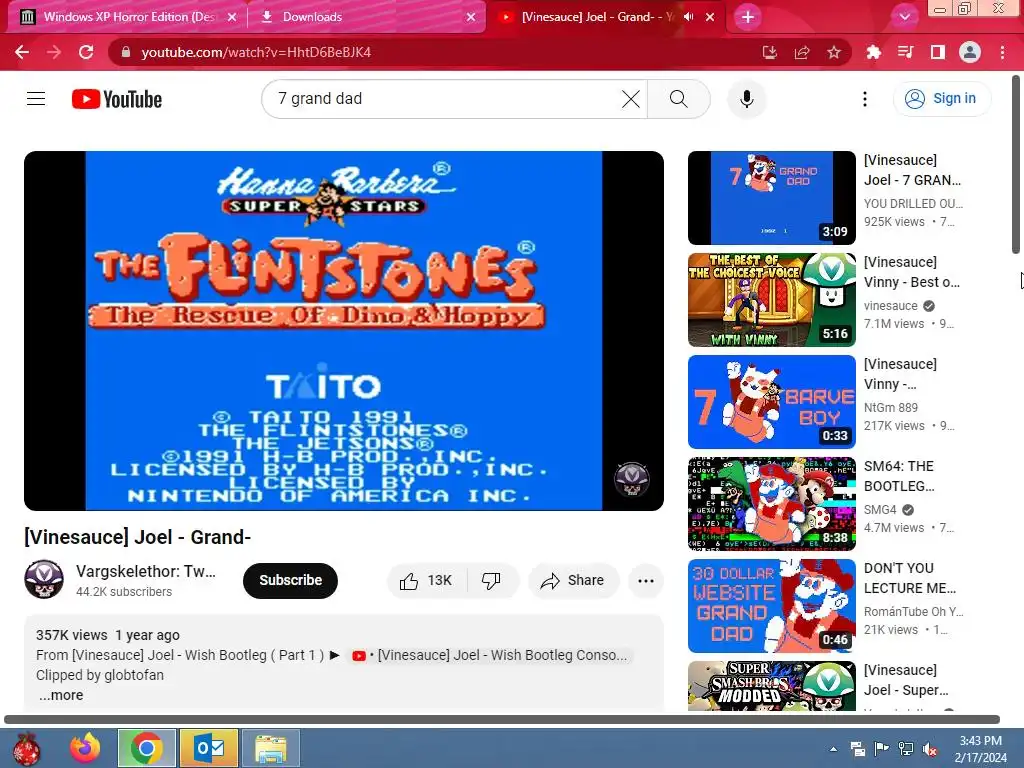Image resolution: width=1024 pixels, height=768 pixels.
Task: Open the 7 Barve Boy 0:33 thumbnail
Action: point(771,402)
